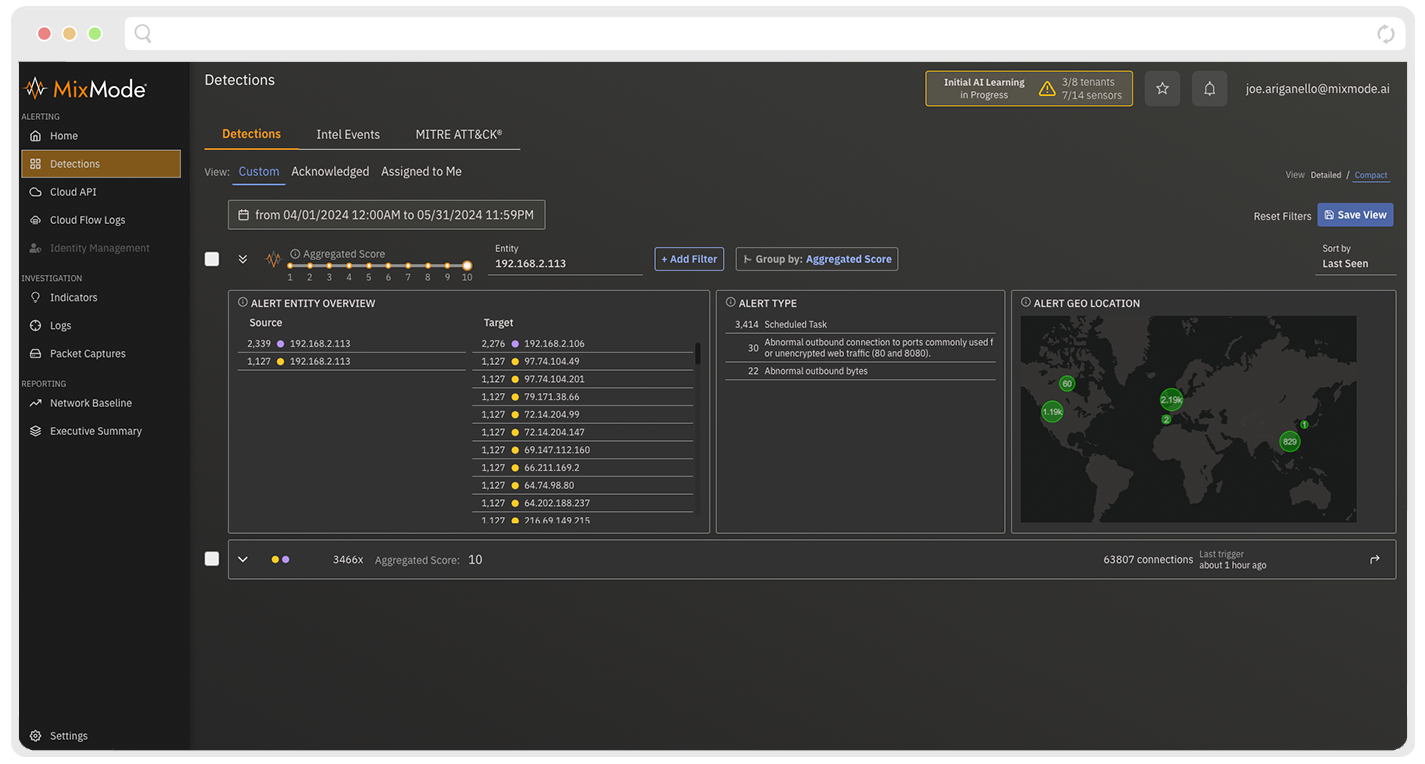Viewport: 1425px width, 764px height.
Task: Click the MixMode logo
Action: tap(85, 88)
